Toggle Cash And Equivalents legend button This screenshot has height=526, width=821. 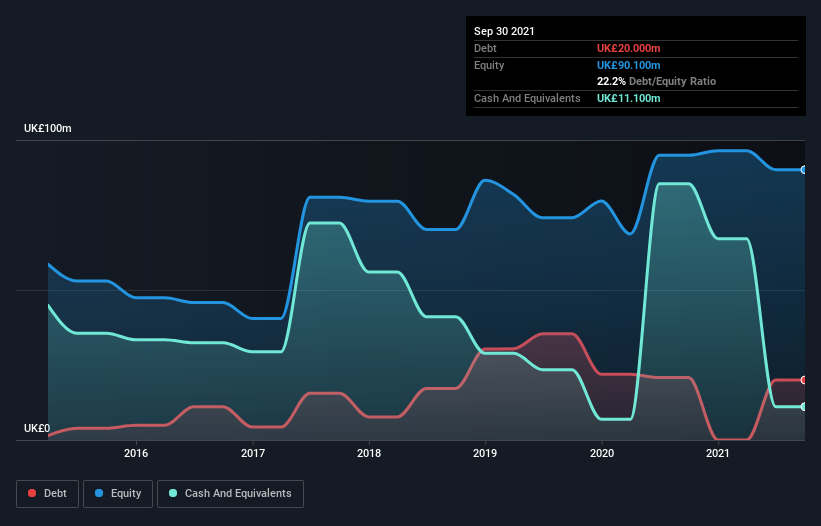pyautogui.click(x=230, y=494)
